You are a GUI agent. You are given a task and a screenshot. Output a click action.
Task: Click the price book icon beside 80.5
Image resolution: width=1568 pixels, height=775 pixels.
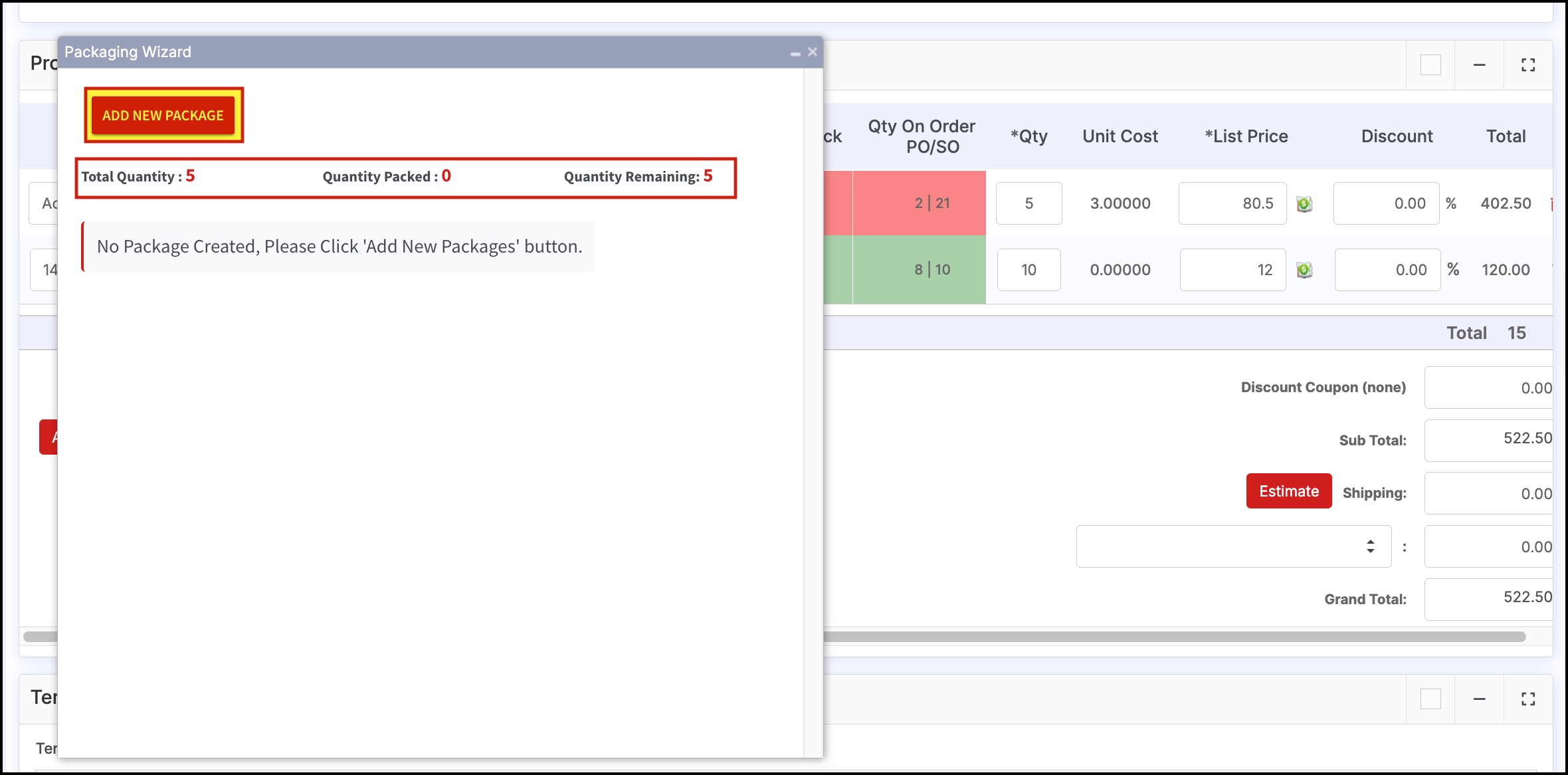coord(1304,203)
